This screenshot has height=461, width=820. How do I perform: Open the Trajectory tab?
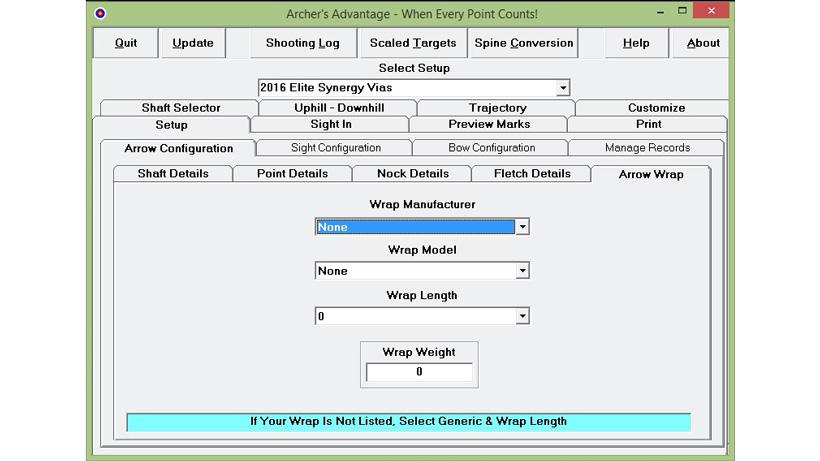[497, 108]
